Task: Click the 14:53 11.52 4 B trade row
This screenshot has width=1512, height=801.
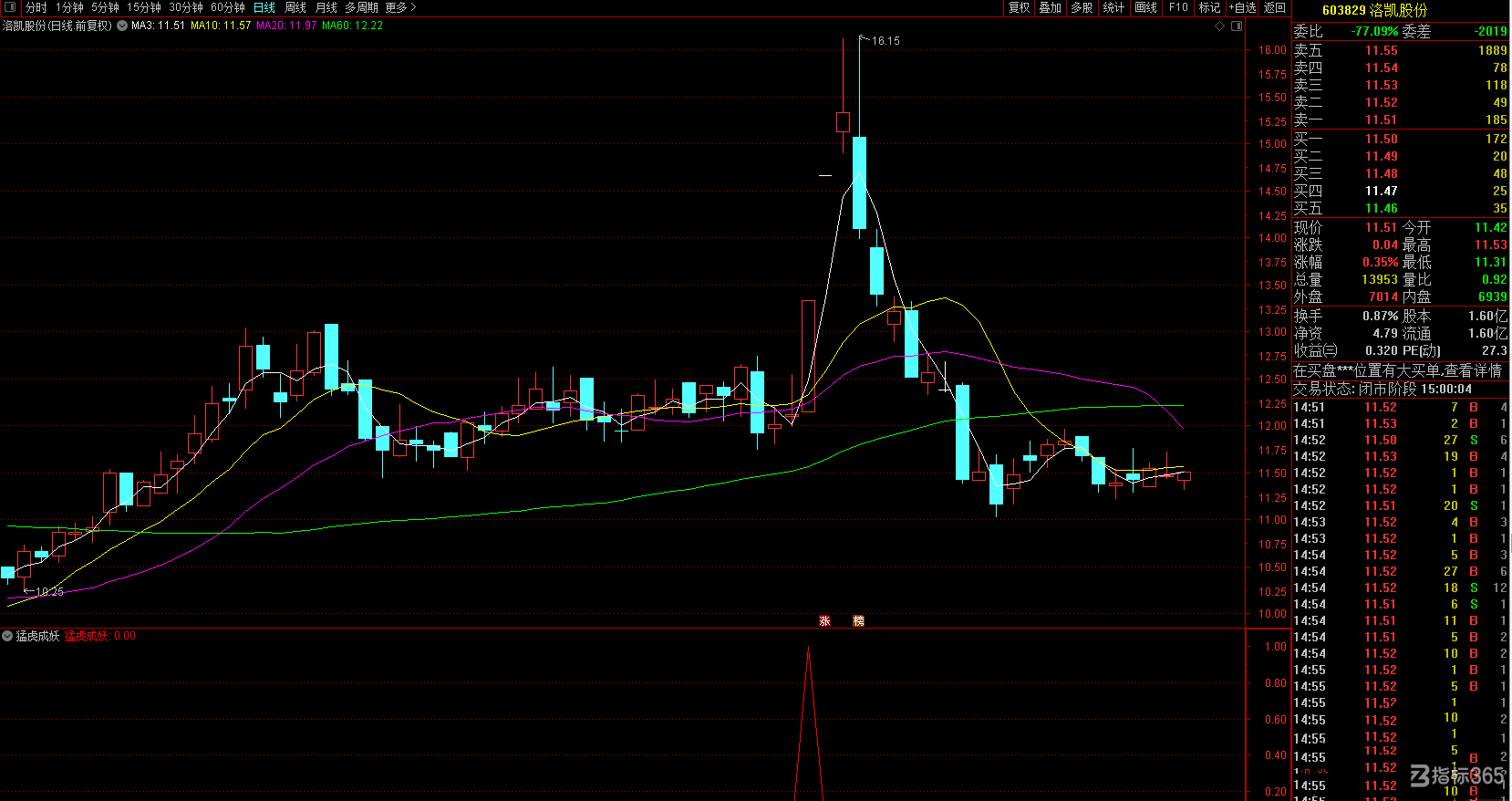Action: (1401, 522)
